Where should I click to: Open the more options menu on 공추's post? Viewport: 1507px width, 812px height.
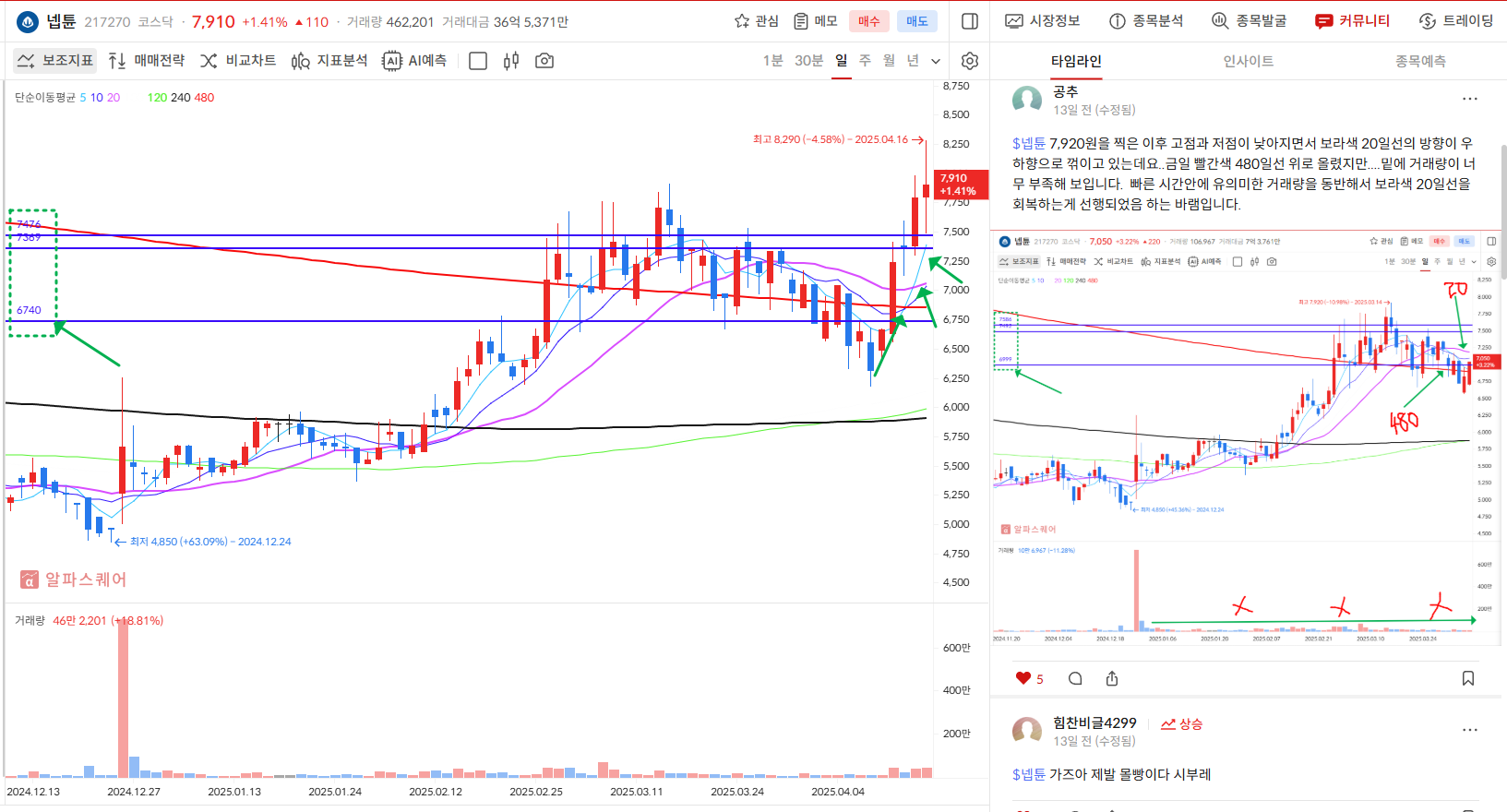1469,99
